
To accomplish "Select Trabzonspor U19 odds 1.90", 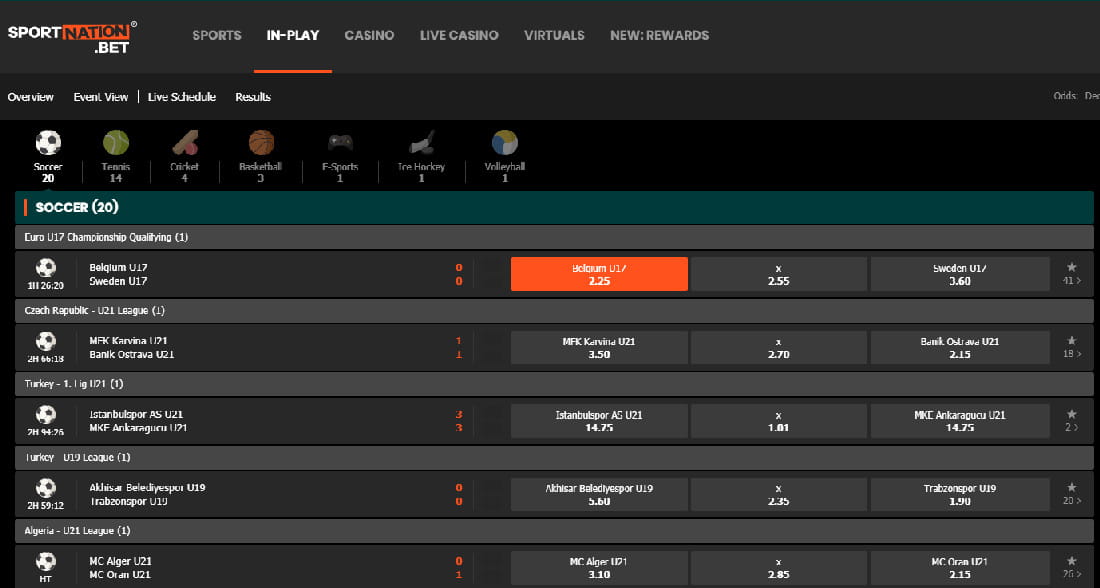I will (960, 494).
